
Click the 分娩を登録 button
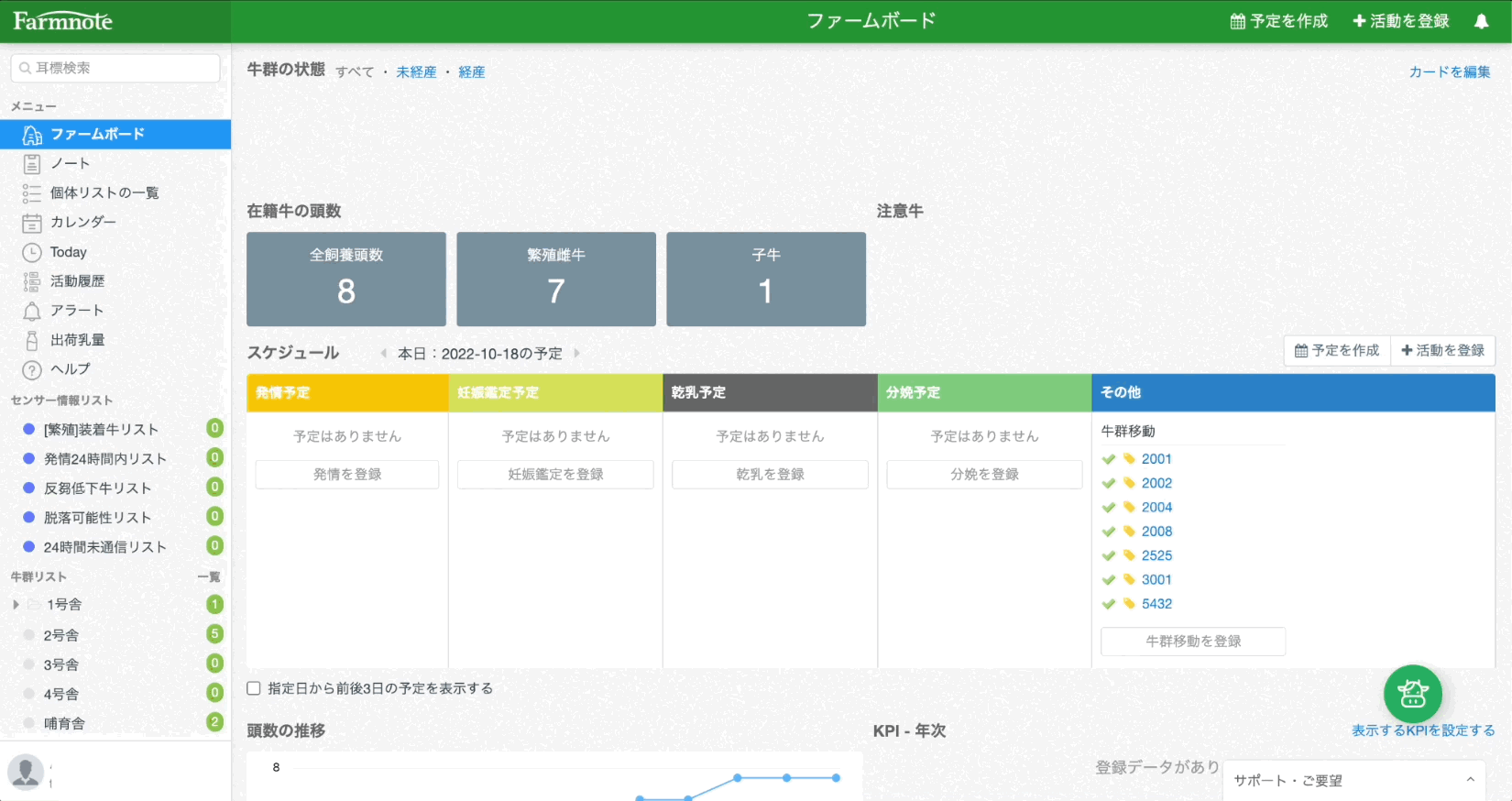[x=984, y=474]
